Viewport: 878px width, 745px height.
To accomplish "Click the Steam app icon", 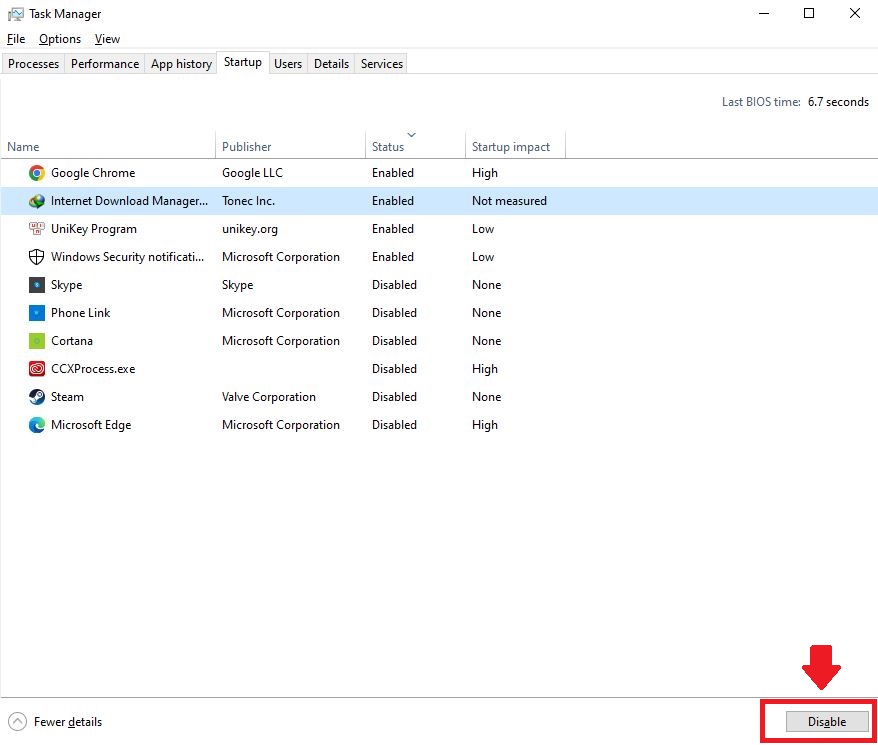I will (x=36, y=397).
